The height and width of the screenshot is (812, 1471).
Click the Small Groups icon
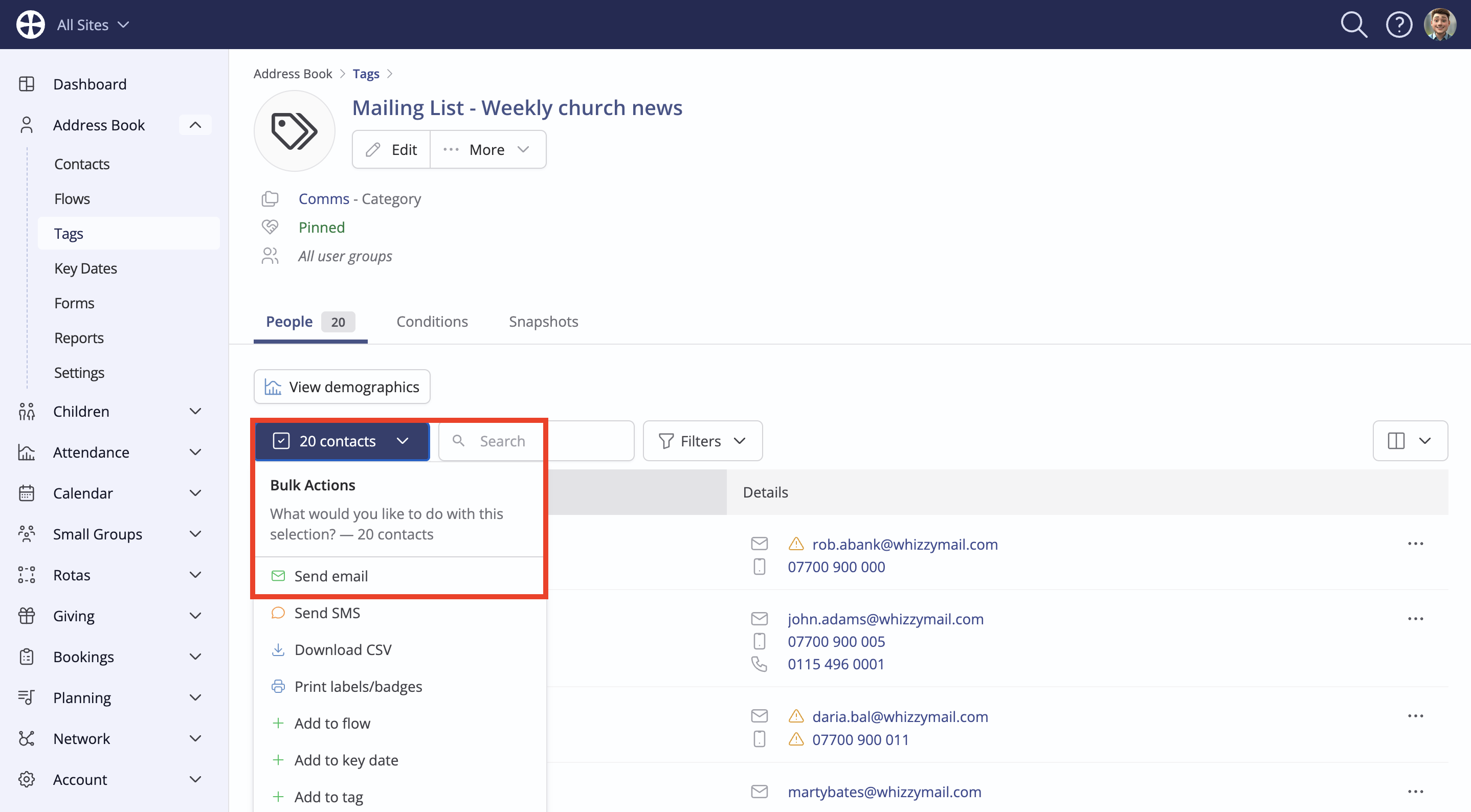27,534
